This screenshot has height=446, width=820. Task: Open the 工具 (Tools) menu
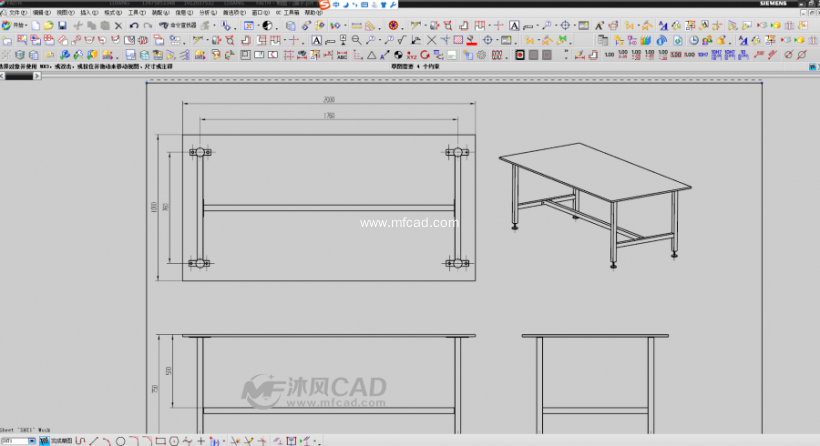(x=136, y=13)
